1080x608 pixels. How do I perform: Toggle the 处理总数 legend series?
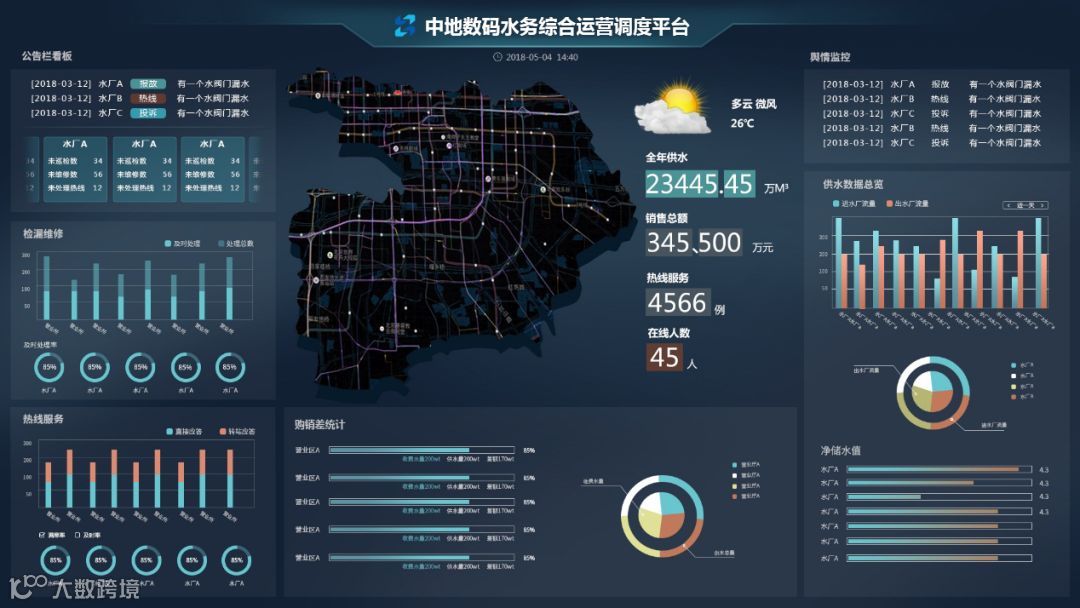pos(236,244)
